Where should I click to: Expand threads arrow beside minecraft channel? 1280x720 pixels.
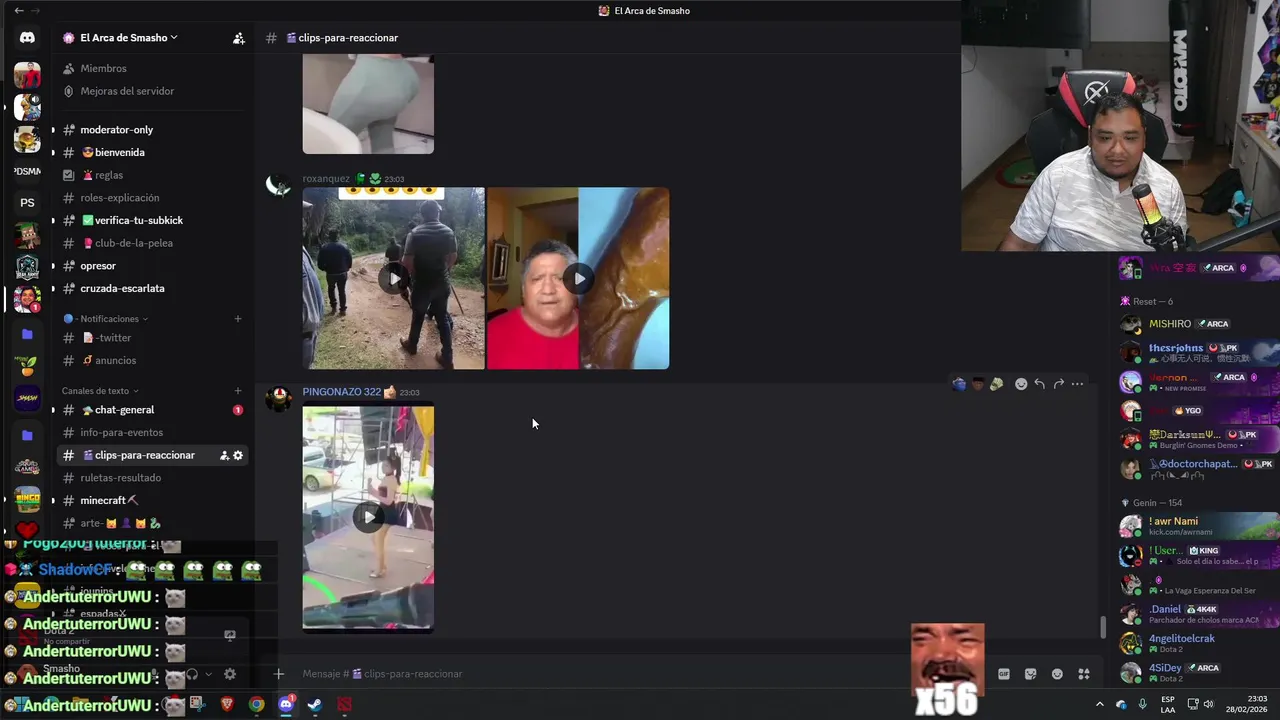53,500
